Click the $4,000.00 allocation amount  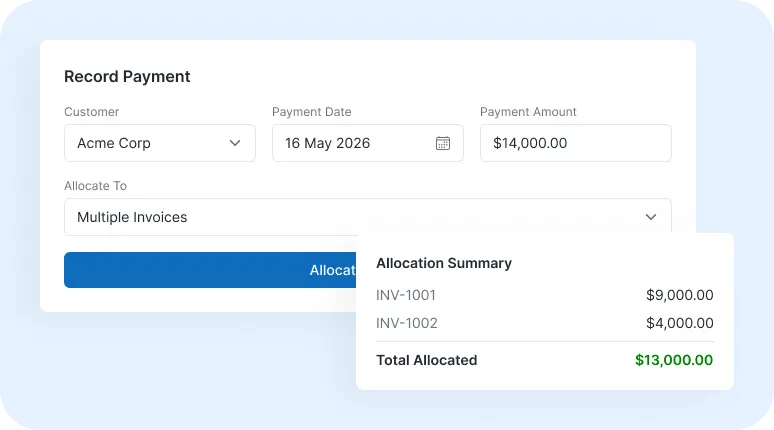(680, 323)
